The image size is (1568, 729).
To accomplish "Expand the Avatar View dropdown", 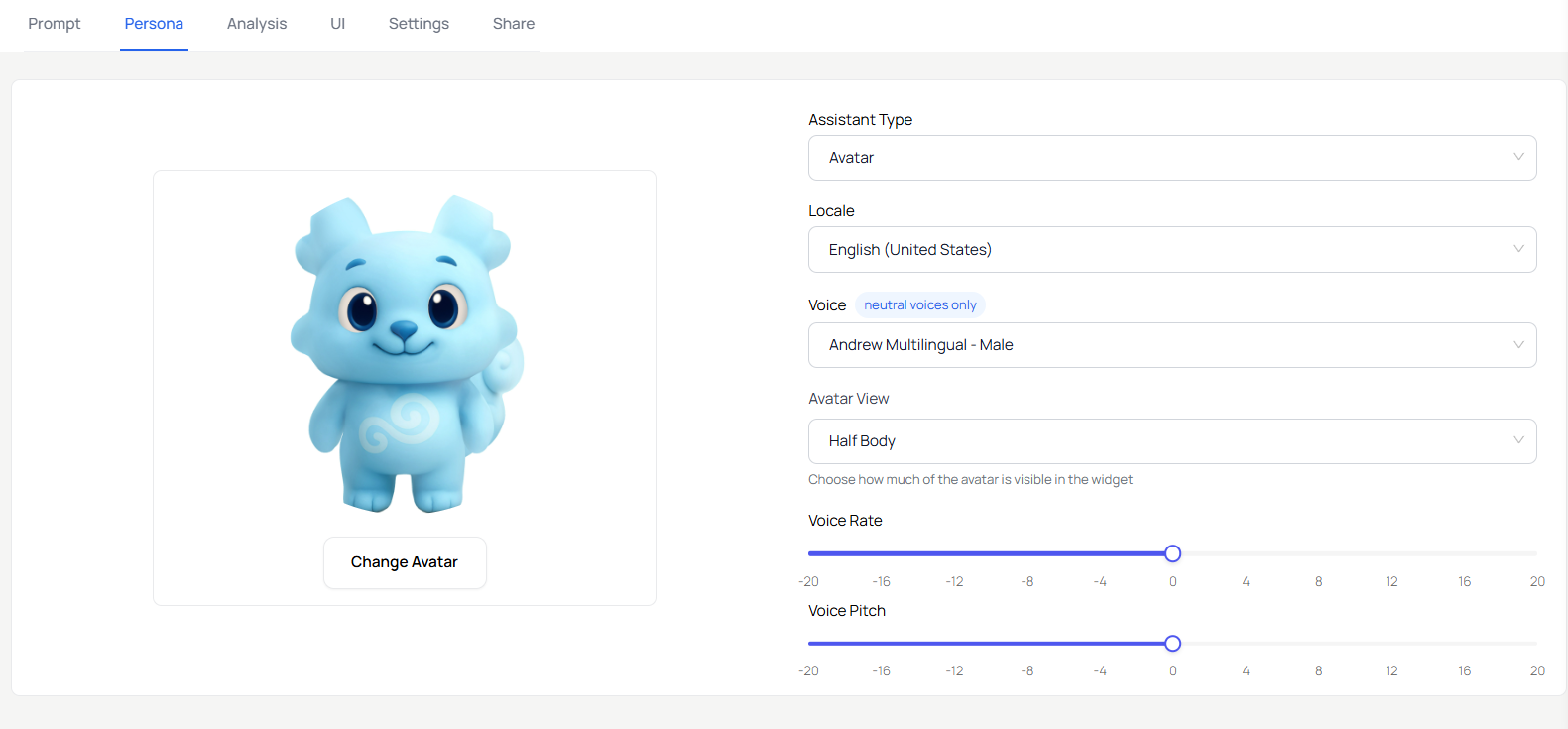I will pos(1171,441).
